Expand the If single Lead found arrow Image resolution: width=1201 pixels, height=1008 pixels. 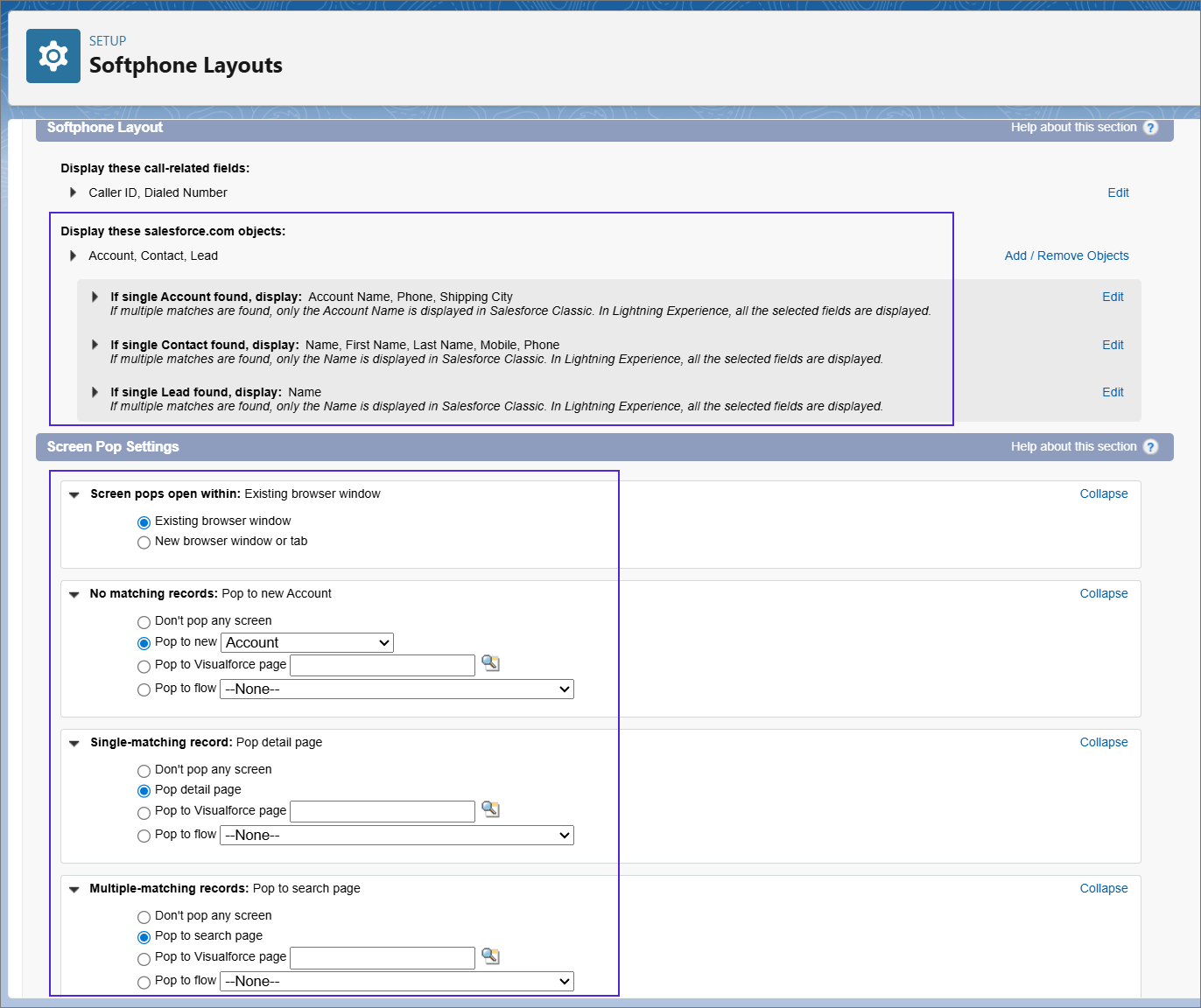(x=95, y=392)
